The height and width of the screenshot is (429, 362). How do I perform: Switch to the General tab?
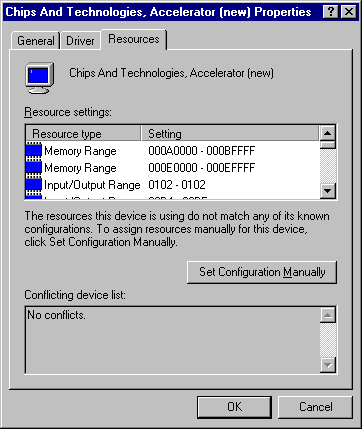[36, 41]
